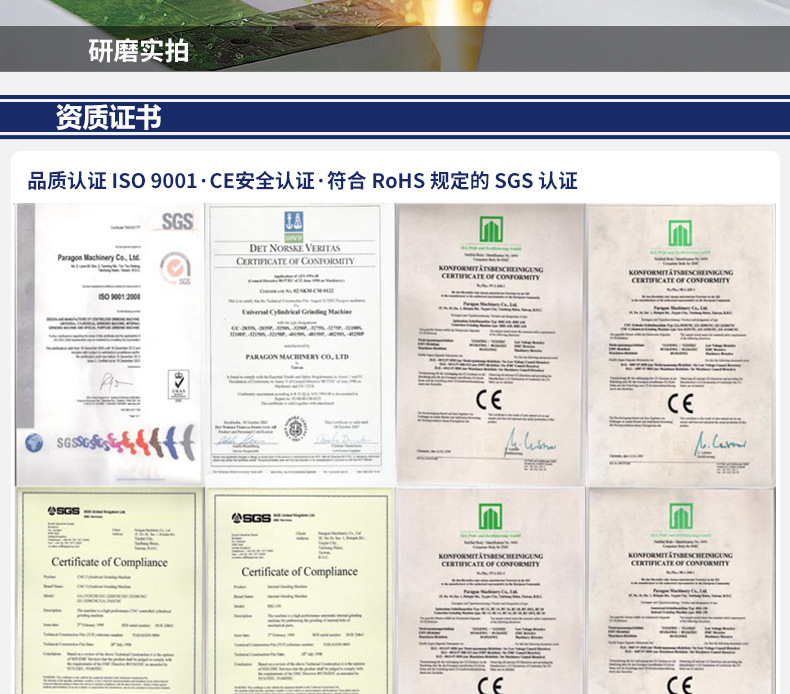Click the green logo on the third top-row certificate

489,230
